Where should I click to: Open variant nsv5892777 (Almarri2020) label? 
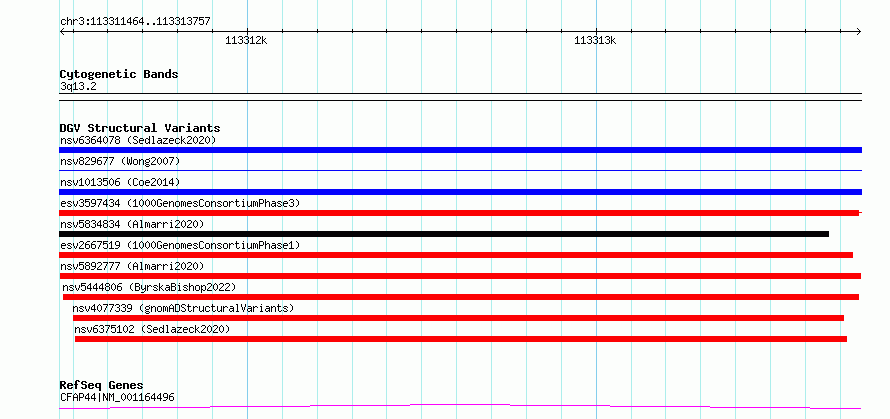pyautogui.click(x=132, y=266)
